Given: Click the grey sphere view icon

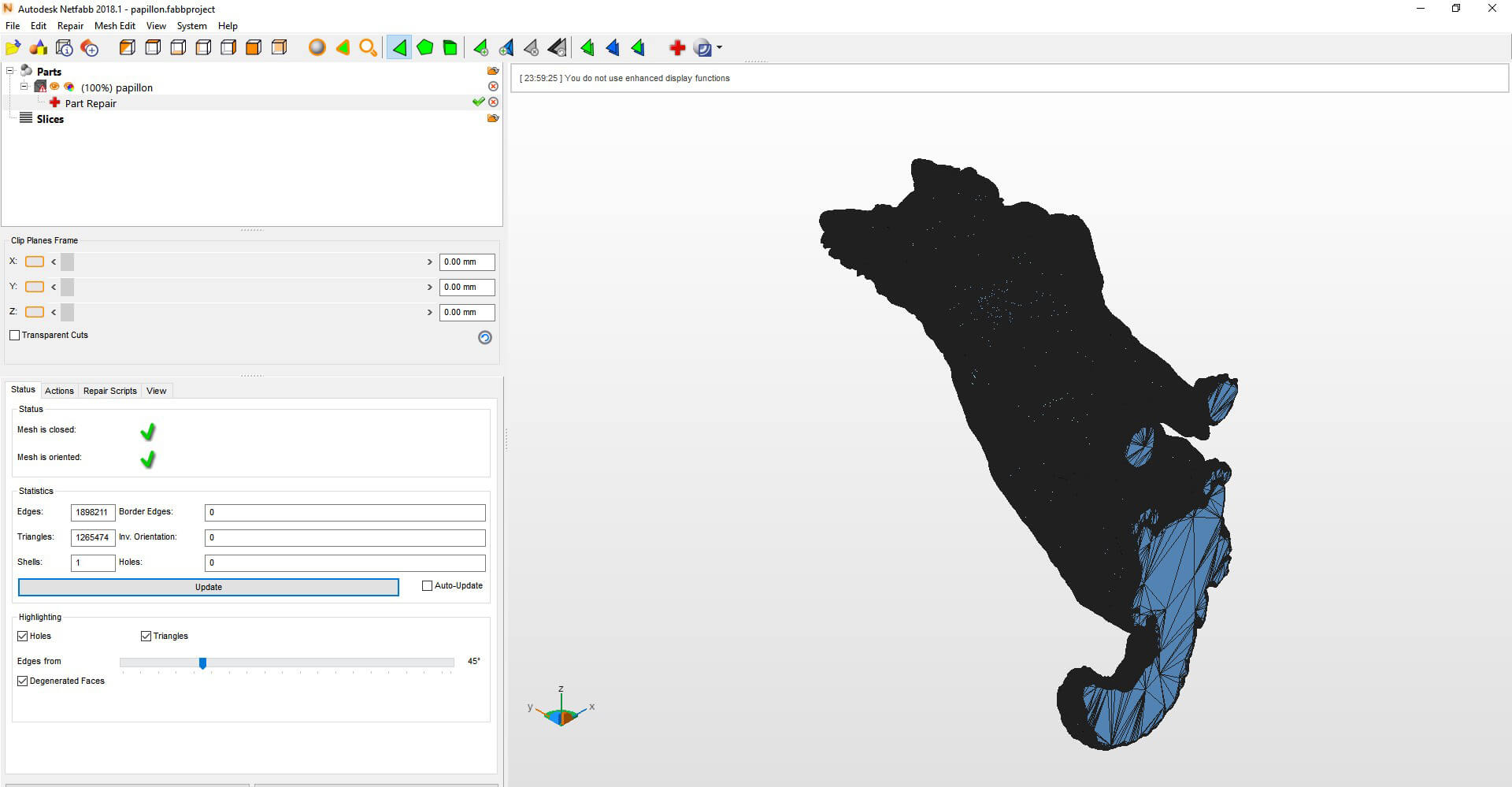Looking at the screenshot, I should tap(317, 48).
